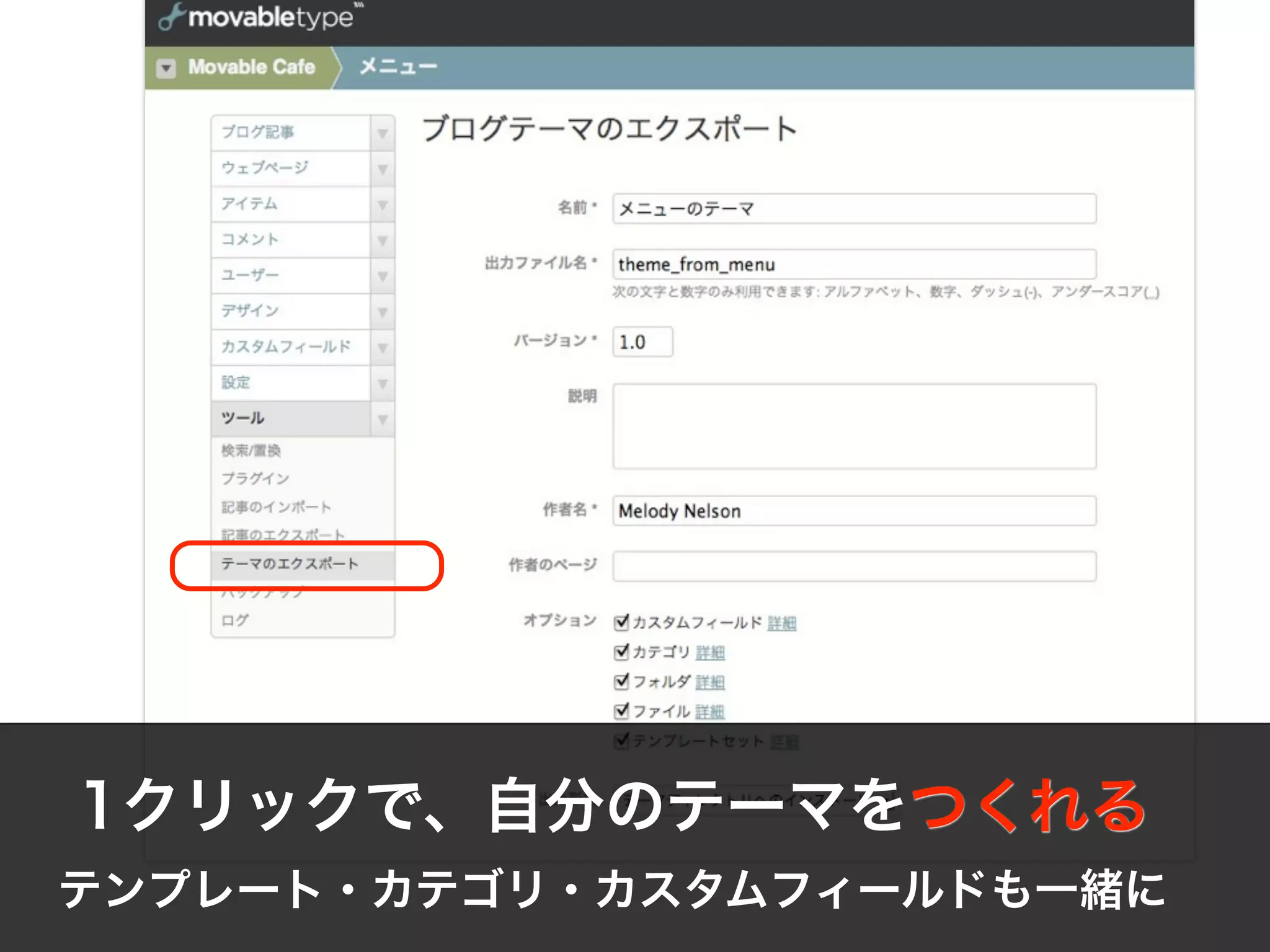Expand the 設定 menu arrow

click(383, 384)
